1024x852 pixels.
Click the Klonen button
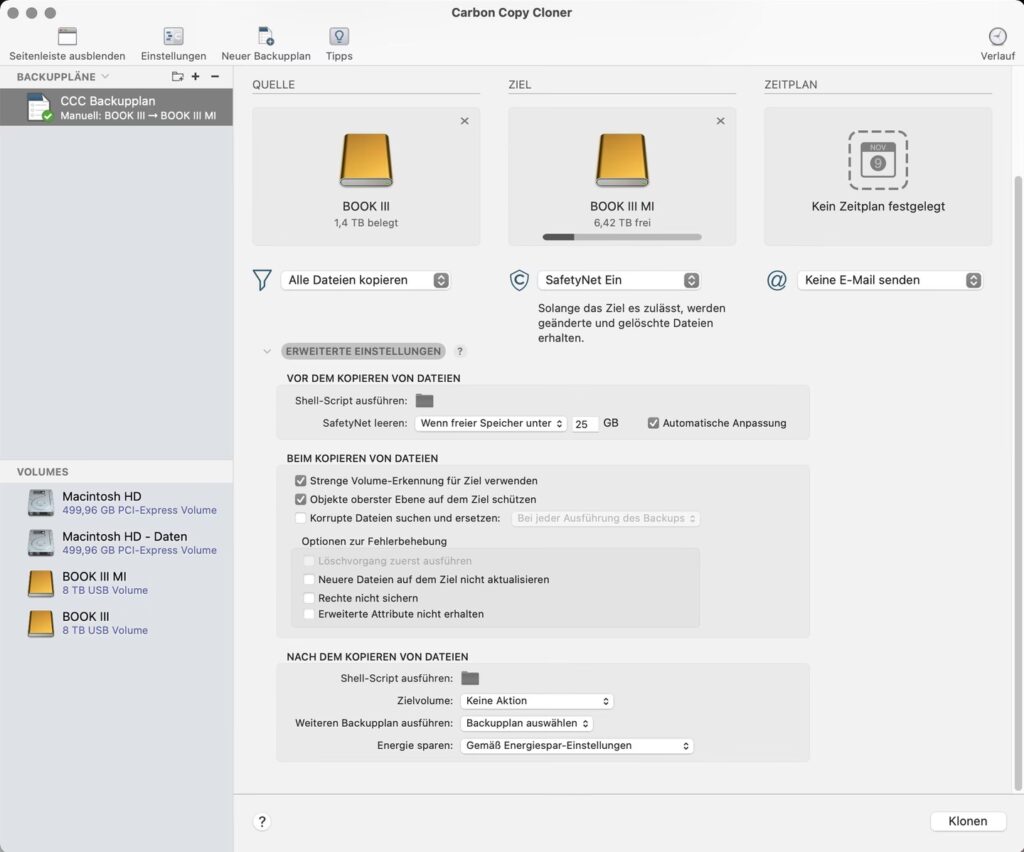pos(967,821)
